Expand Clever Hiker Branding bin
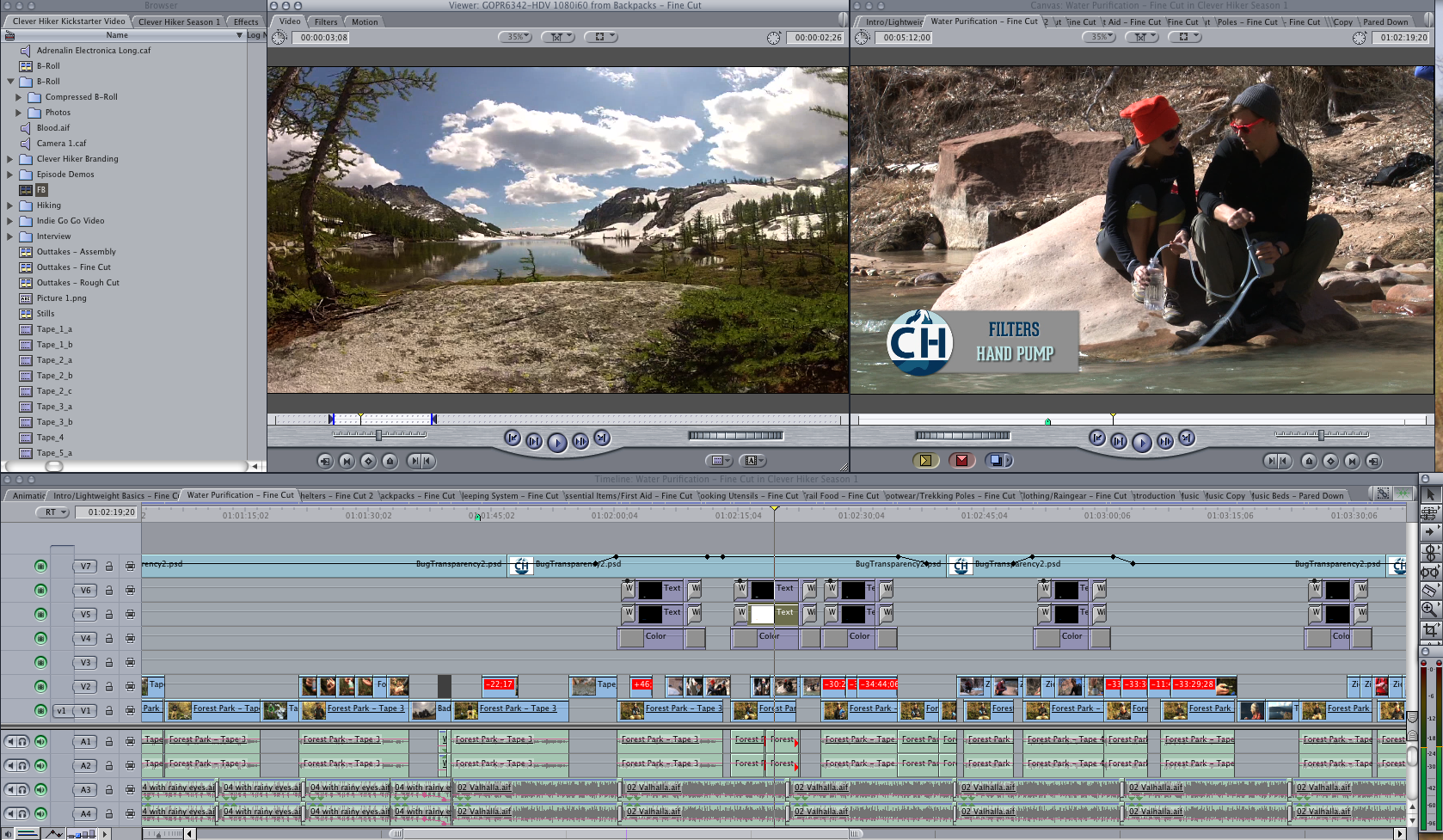 (10, 159)
